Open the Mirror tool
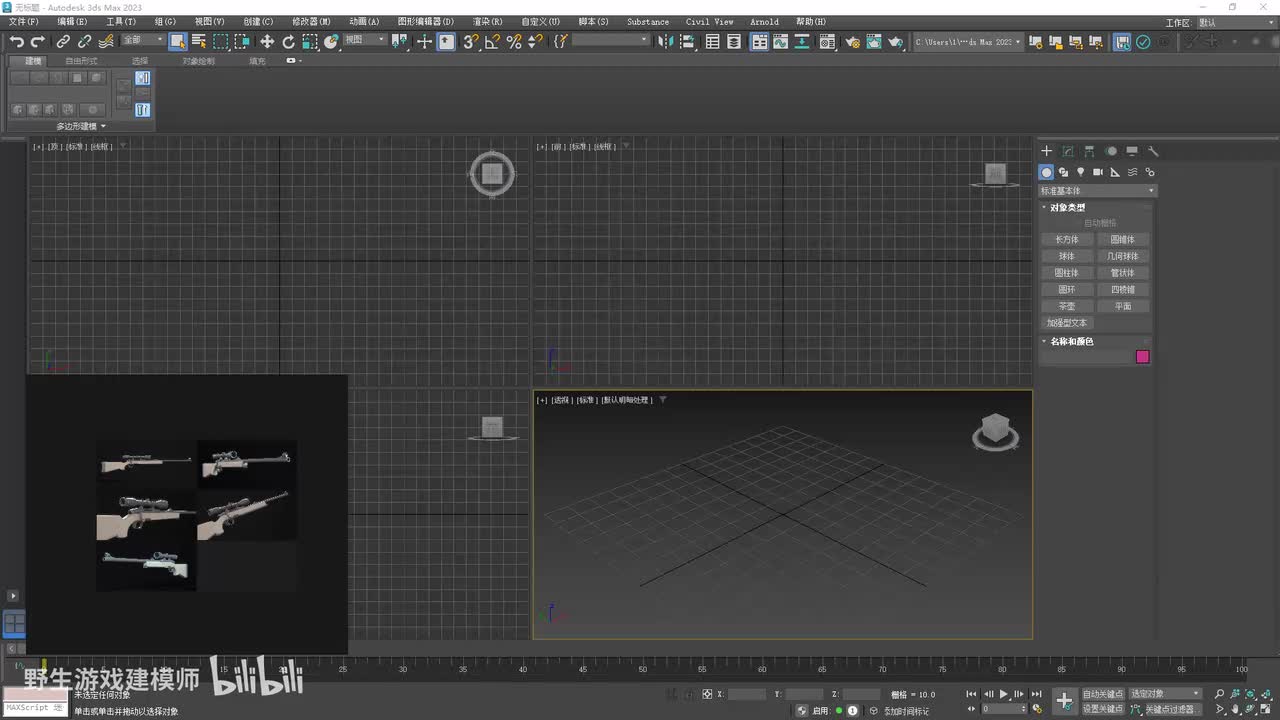1280x720 pixels. point(666,41)
